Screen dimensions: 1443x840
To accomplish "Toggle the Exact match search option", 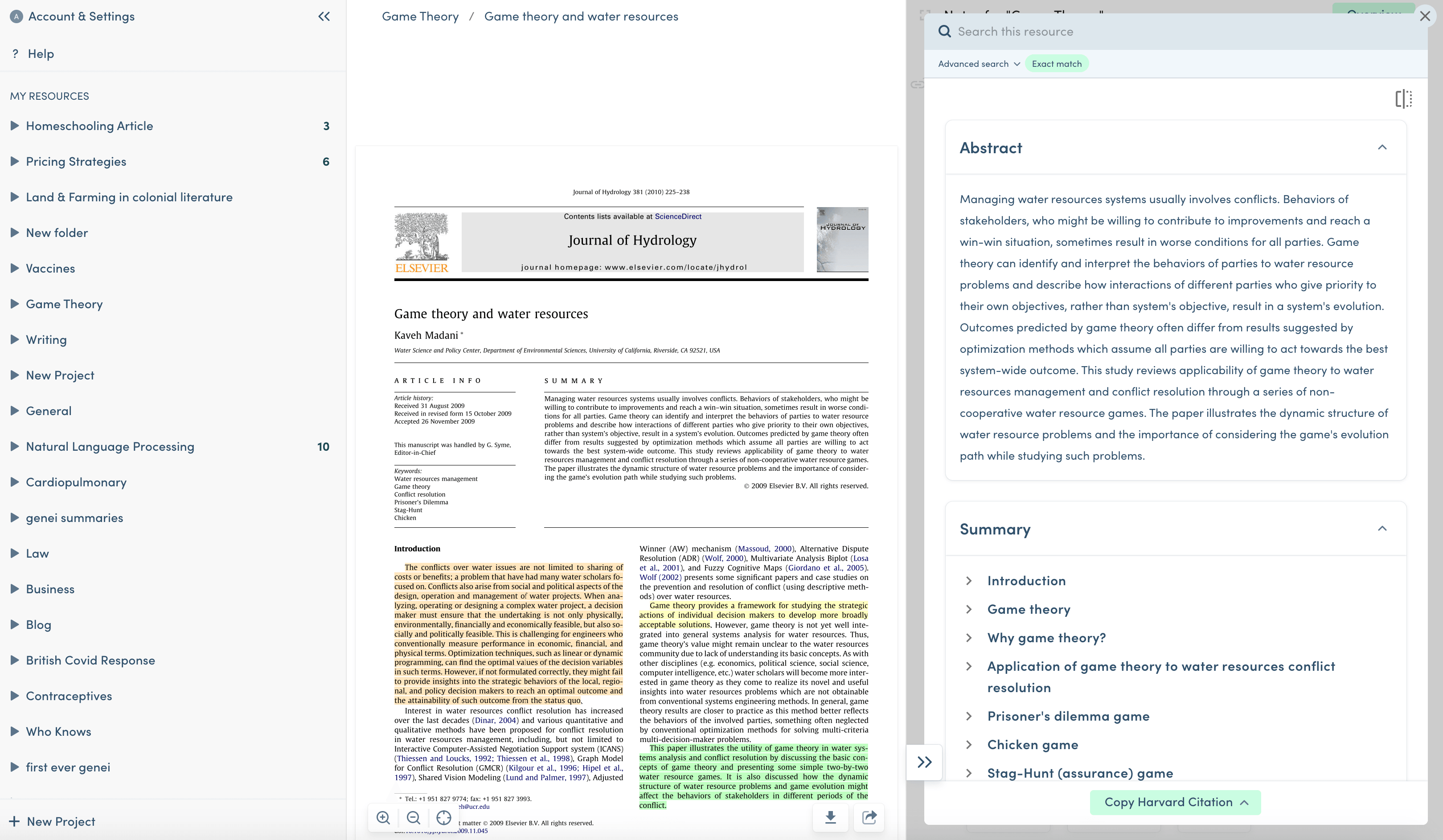I will (x=1057, y=64).
